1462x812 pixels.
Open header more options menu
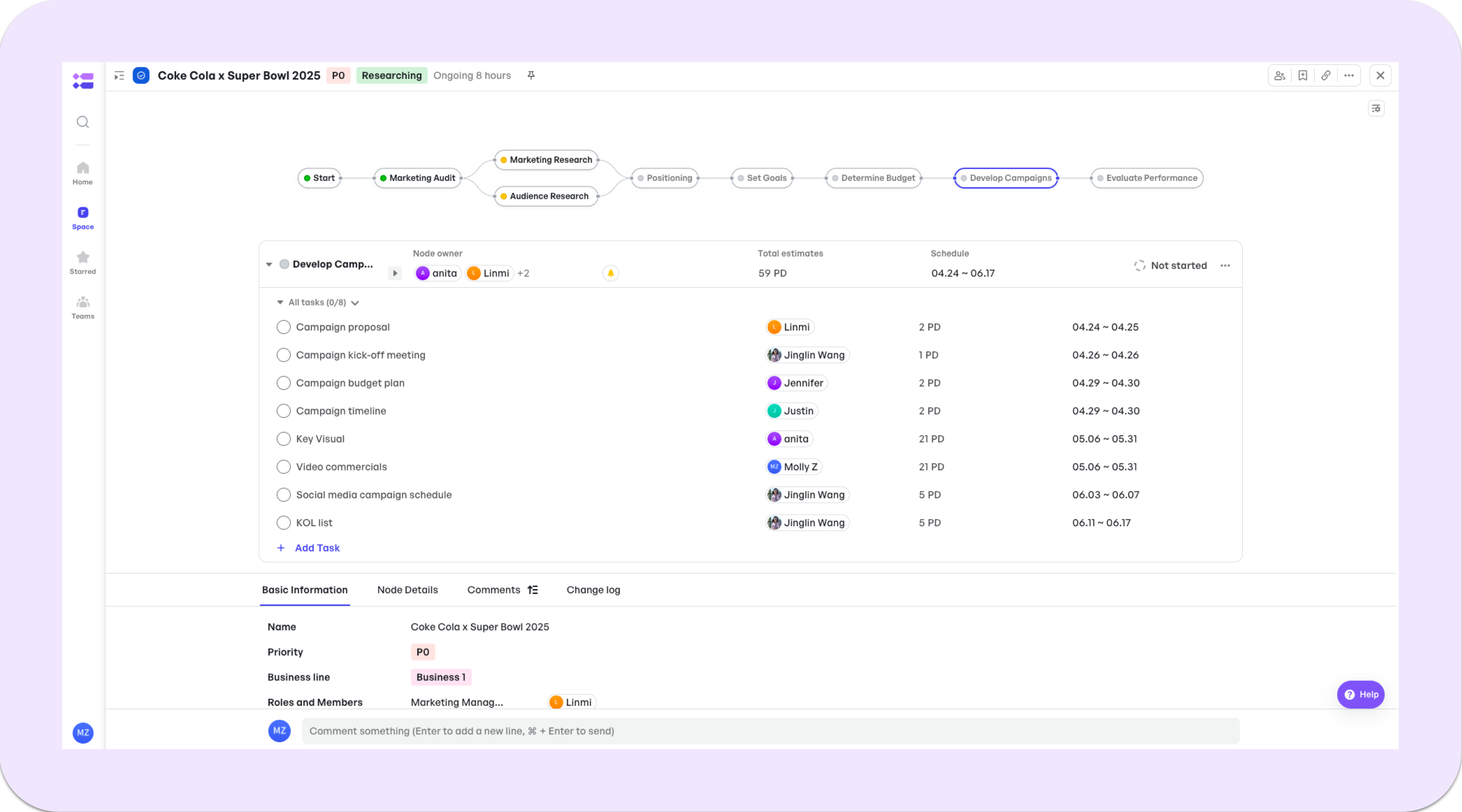pyautogui.click(x=1349, y=76)
